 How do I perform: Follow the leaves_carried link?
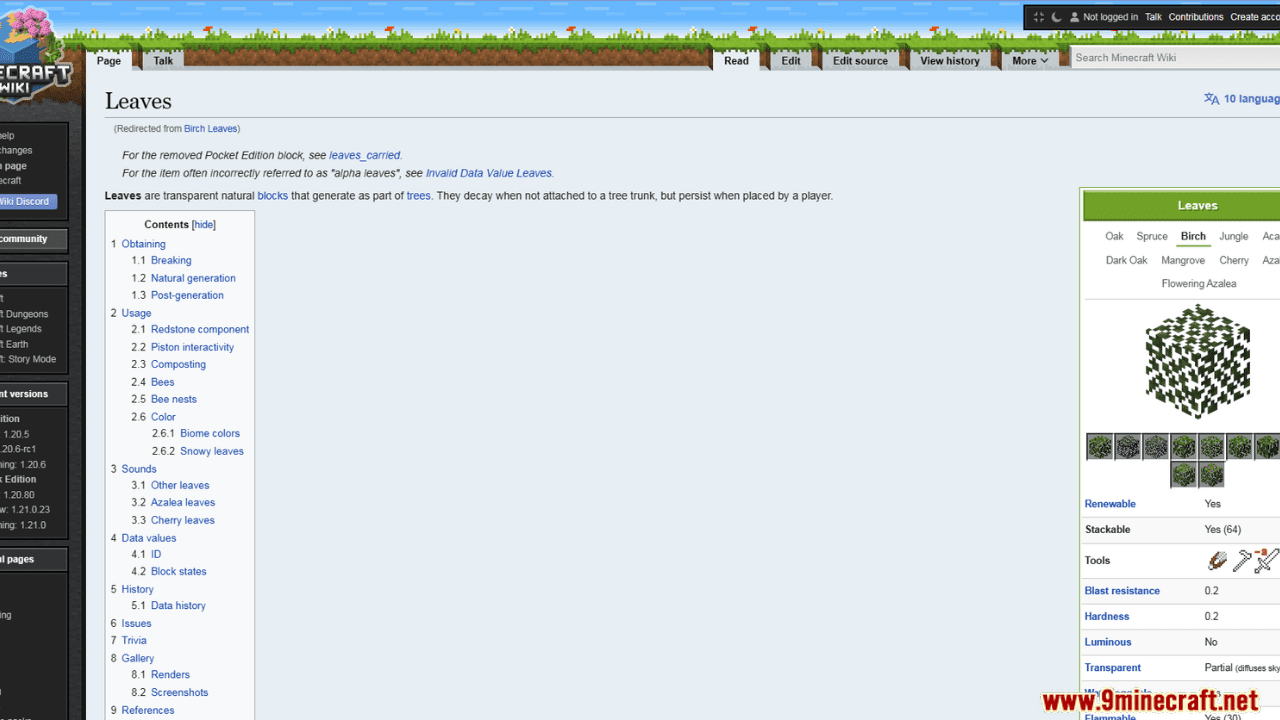tap(365, 155)
